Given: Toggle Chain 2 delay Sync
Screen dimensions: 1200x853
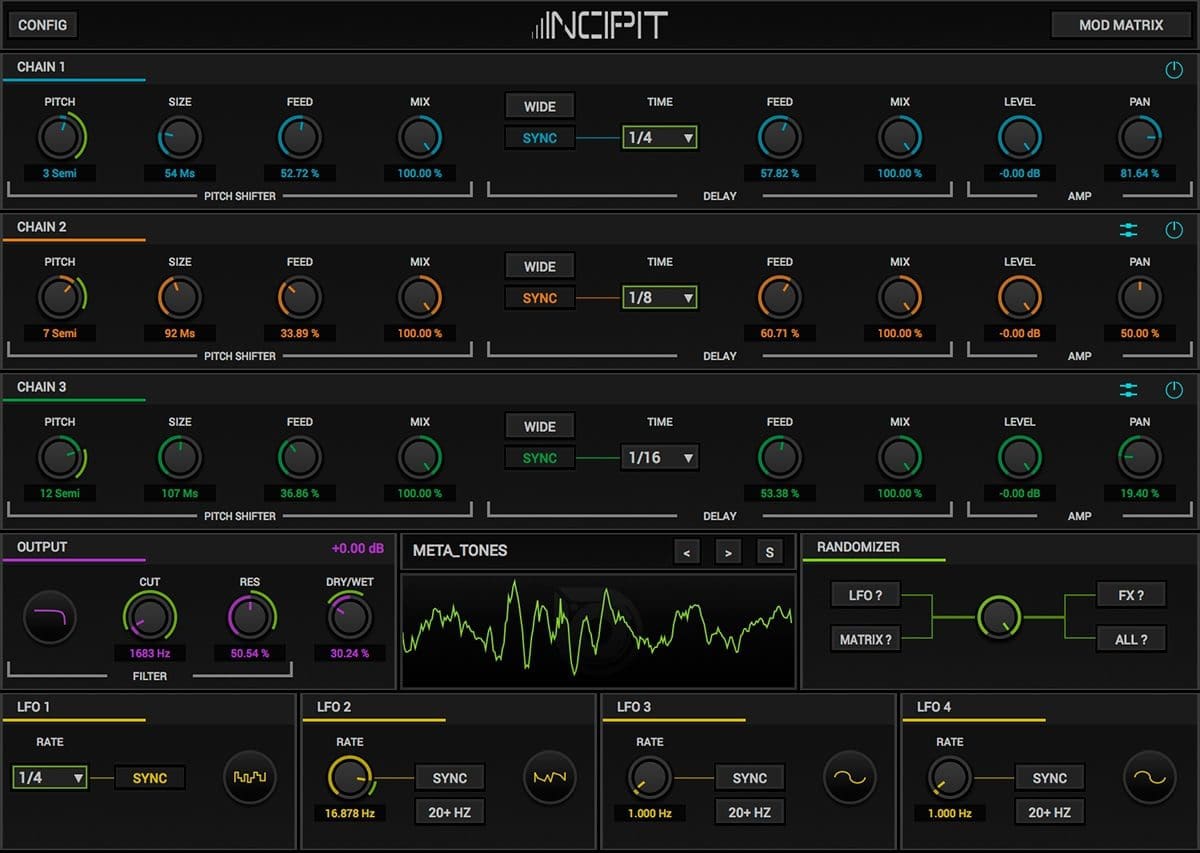Looking at the screenshot, I should (x=540, y=298).
